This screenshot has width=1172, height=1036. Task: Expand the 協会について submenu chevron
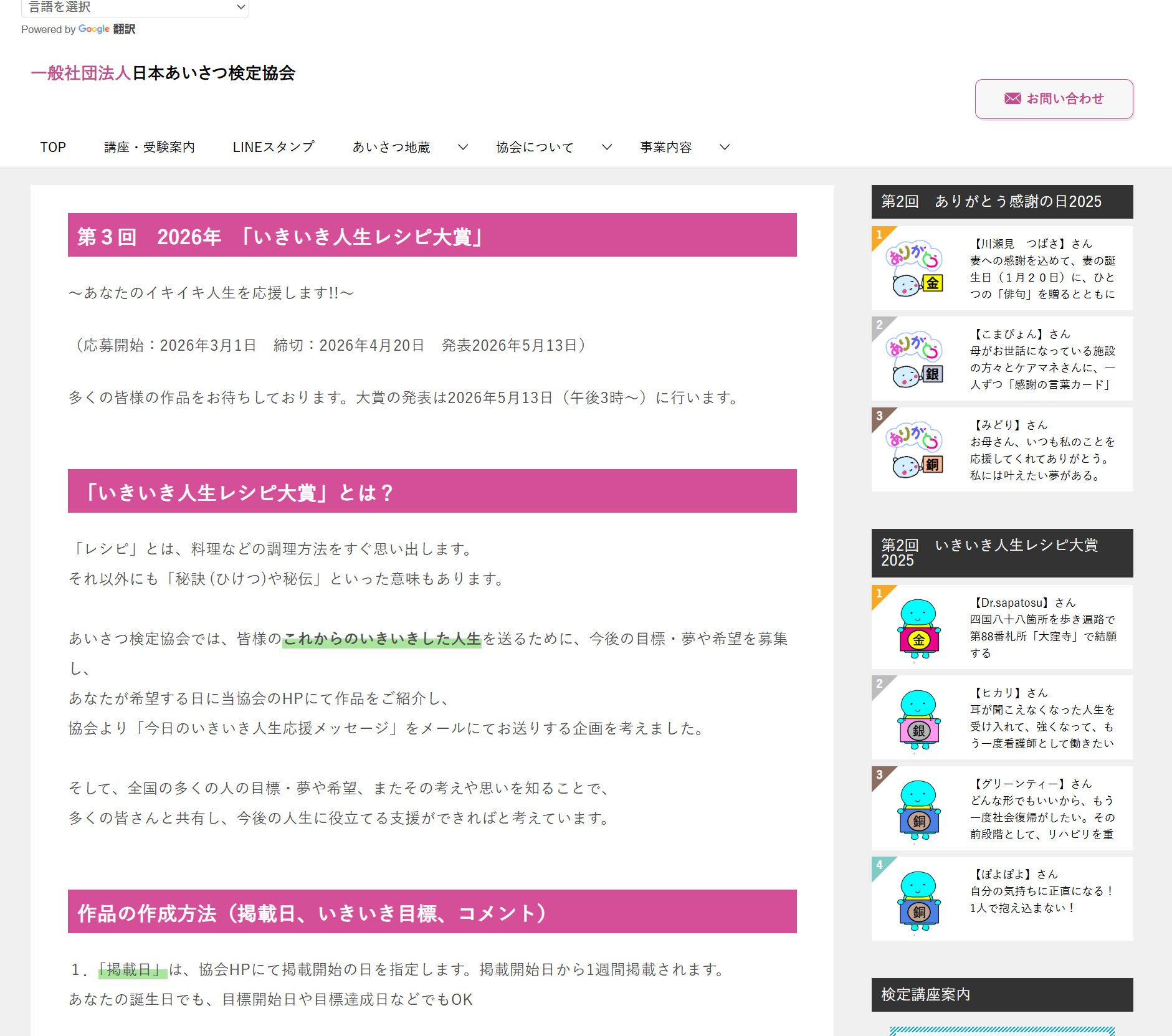(x=607, y=147)
